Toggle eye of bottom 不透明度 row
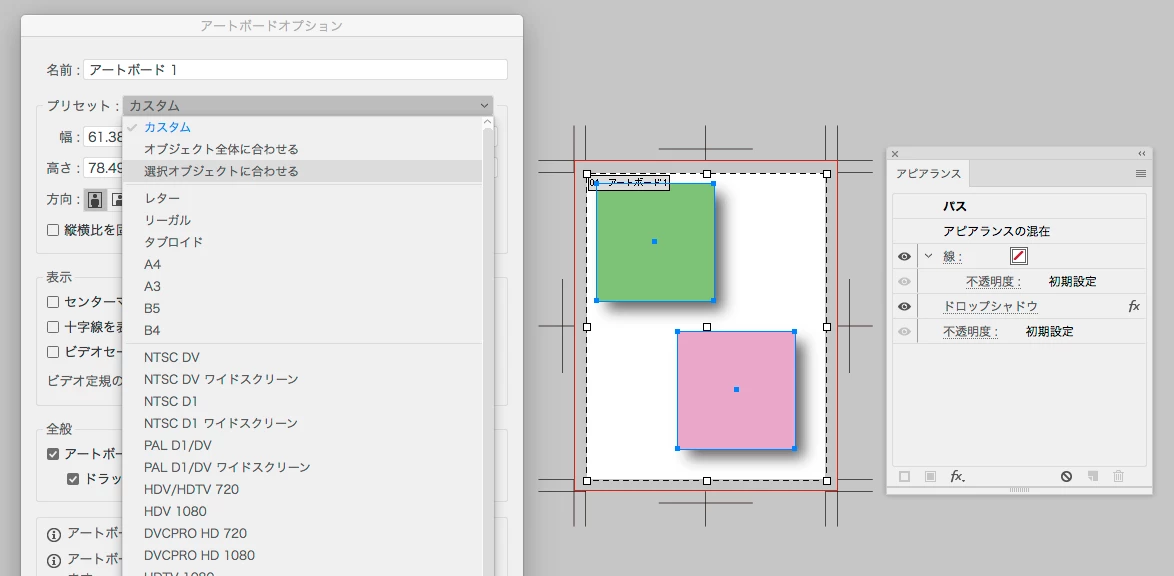This screenshot has width=1174, height=576. coord(904,332)
